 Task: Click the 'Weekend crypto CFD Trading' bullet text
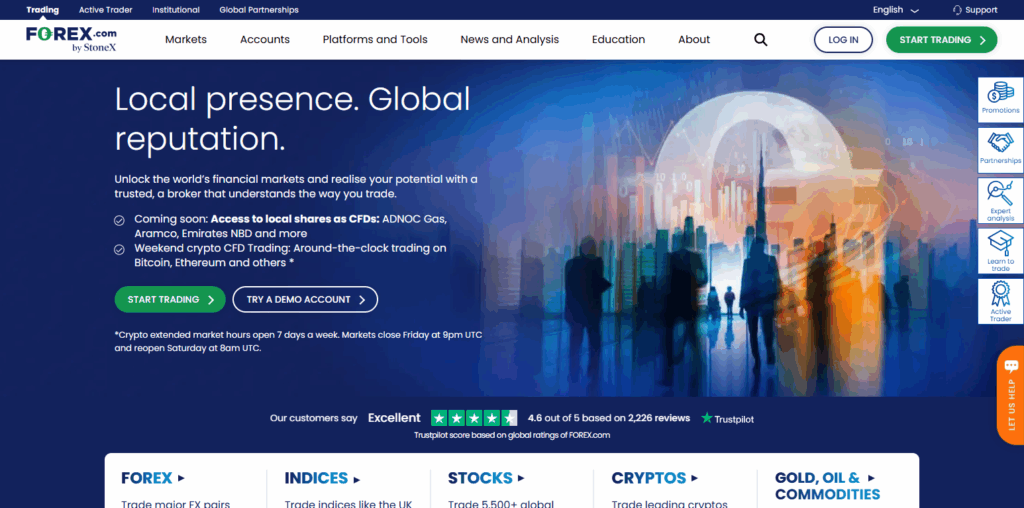[290, 255]
